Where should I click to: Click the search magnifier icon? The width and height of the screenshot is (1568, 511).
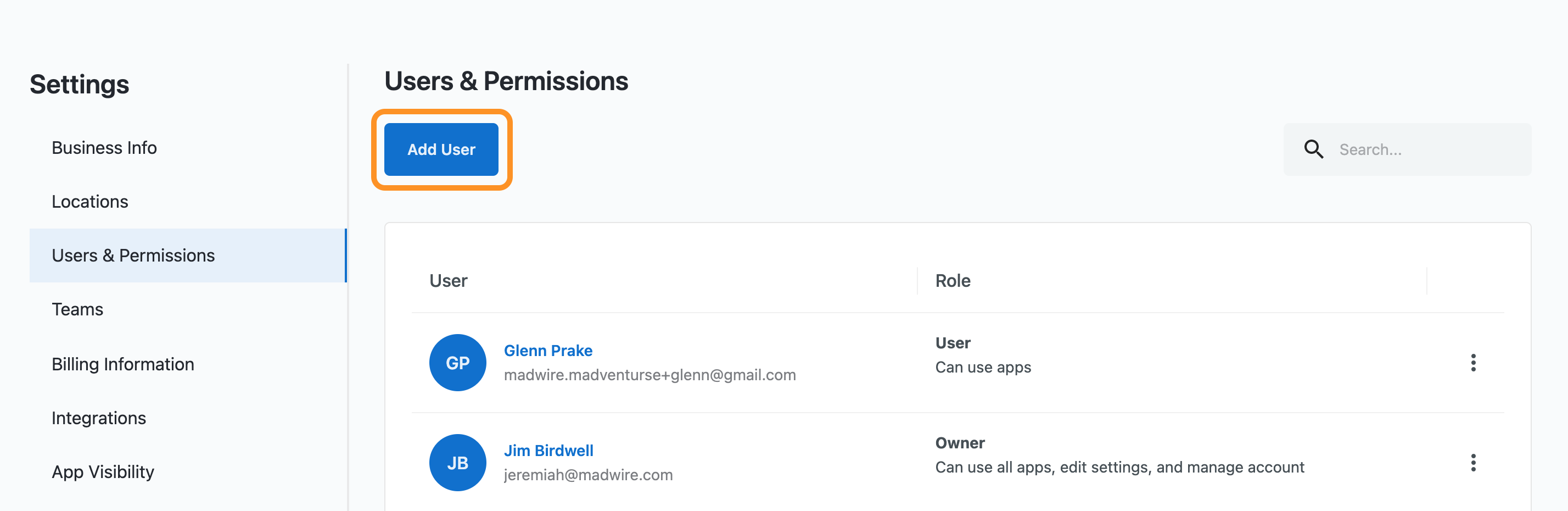1313,149
